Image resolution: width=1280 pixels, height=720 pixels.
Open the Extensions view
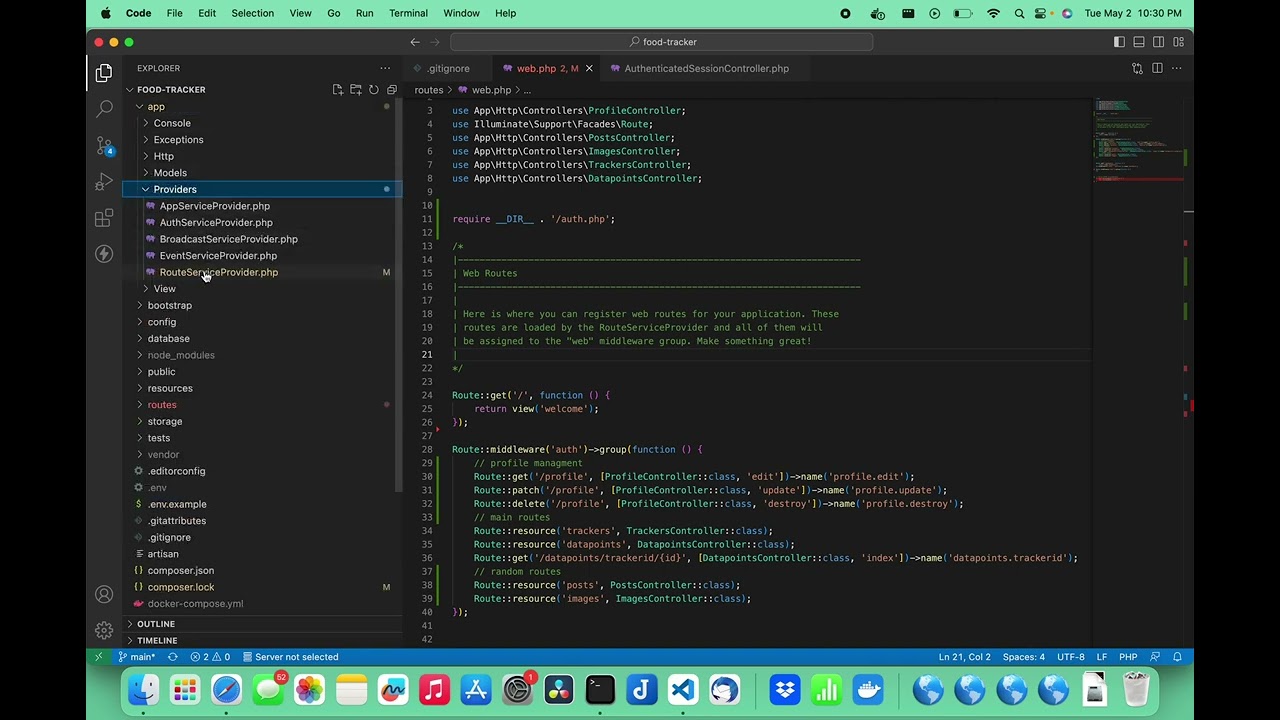tap(104, 218)
